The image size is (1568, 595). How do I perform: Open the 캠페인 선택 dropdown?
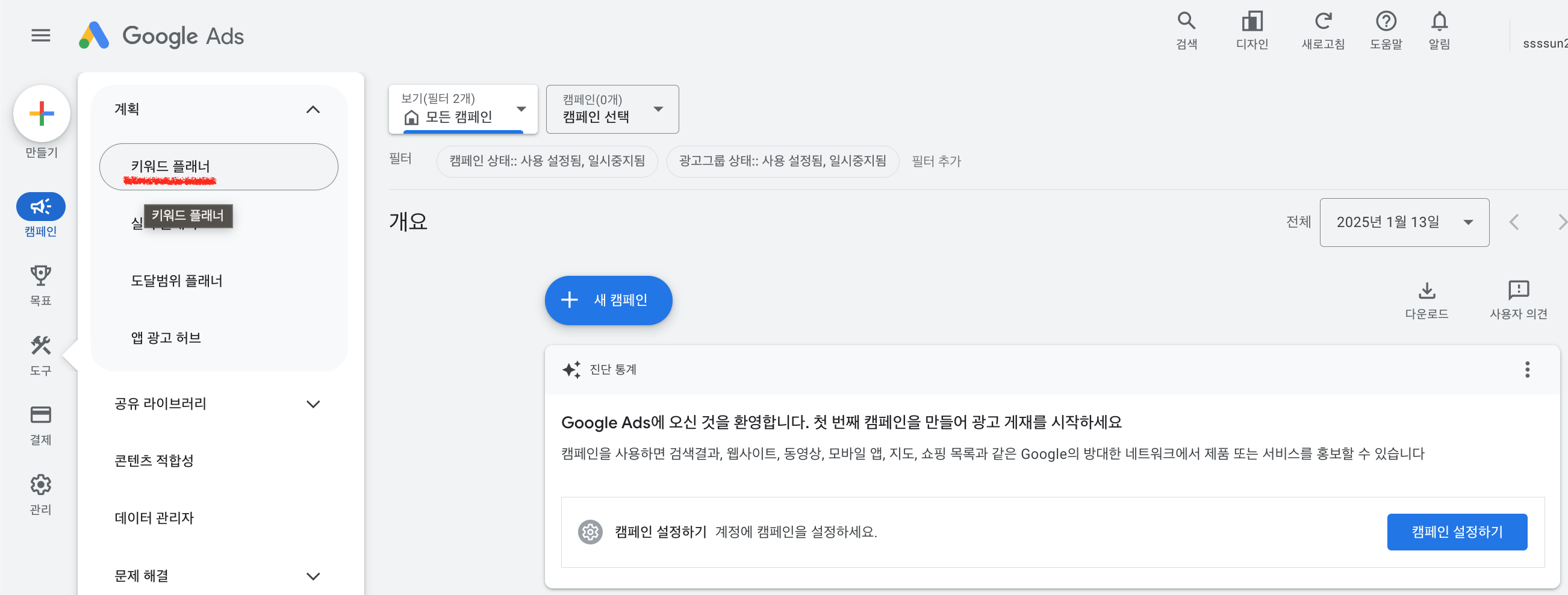point(612,109)
